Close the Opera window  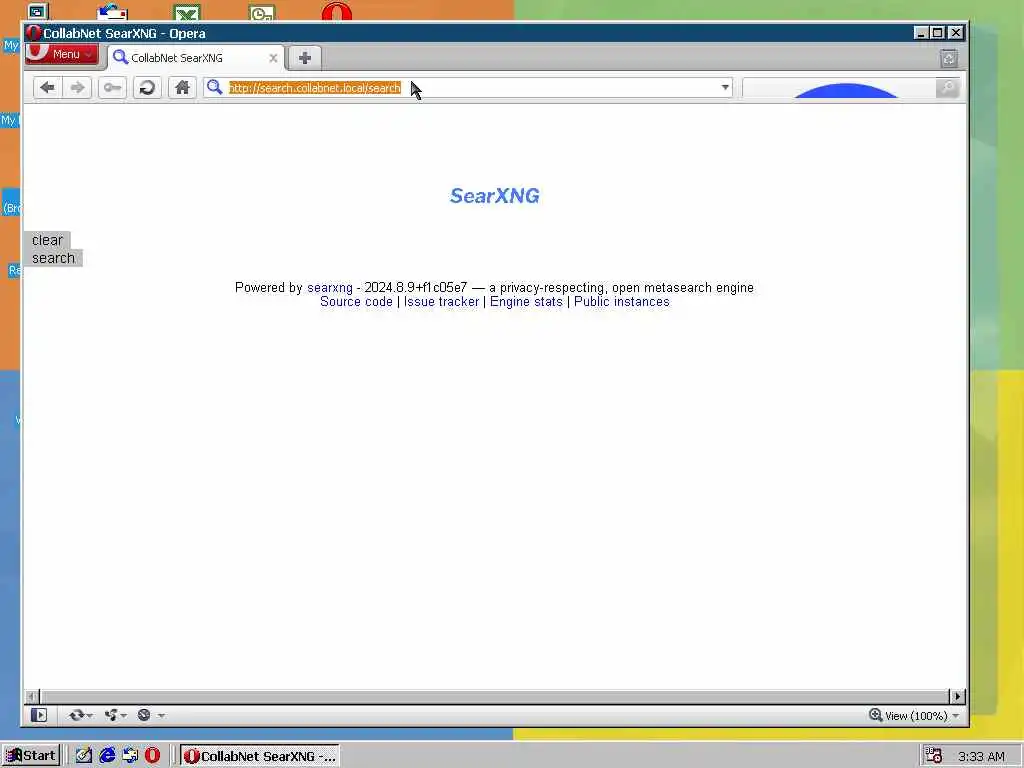955,33
